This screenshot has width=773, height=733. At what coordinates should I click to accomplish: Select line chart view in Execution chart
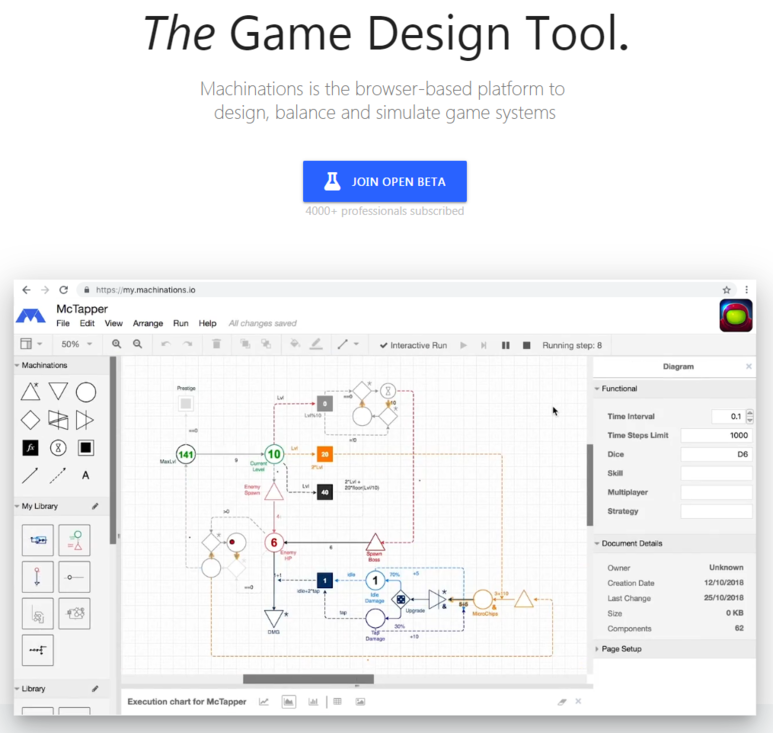(x=264, y=702)
